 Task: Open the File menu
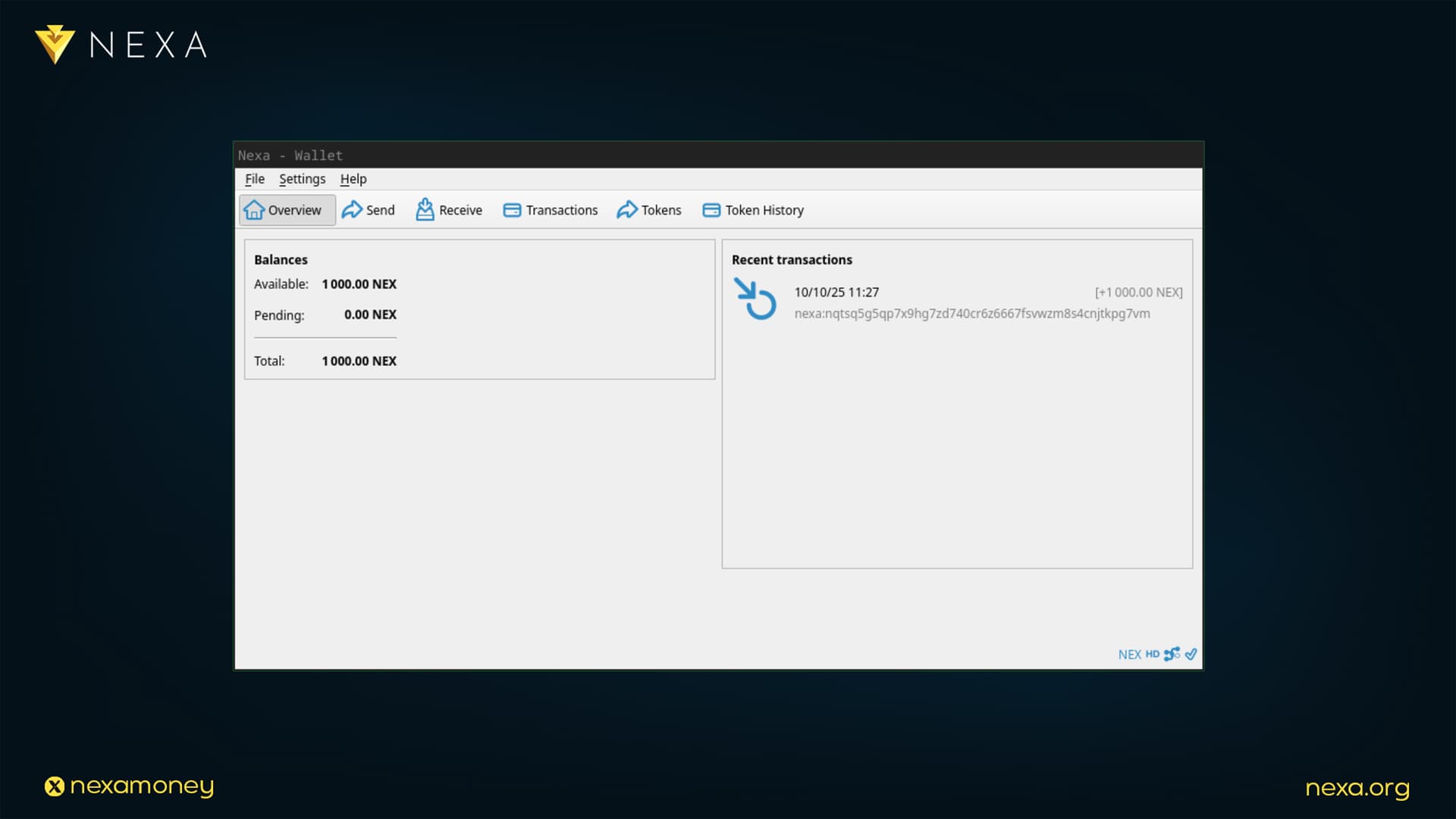coord(254,179)
